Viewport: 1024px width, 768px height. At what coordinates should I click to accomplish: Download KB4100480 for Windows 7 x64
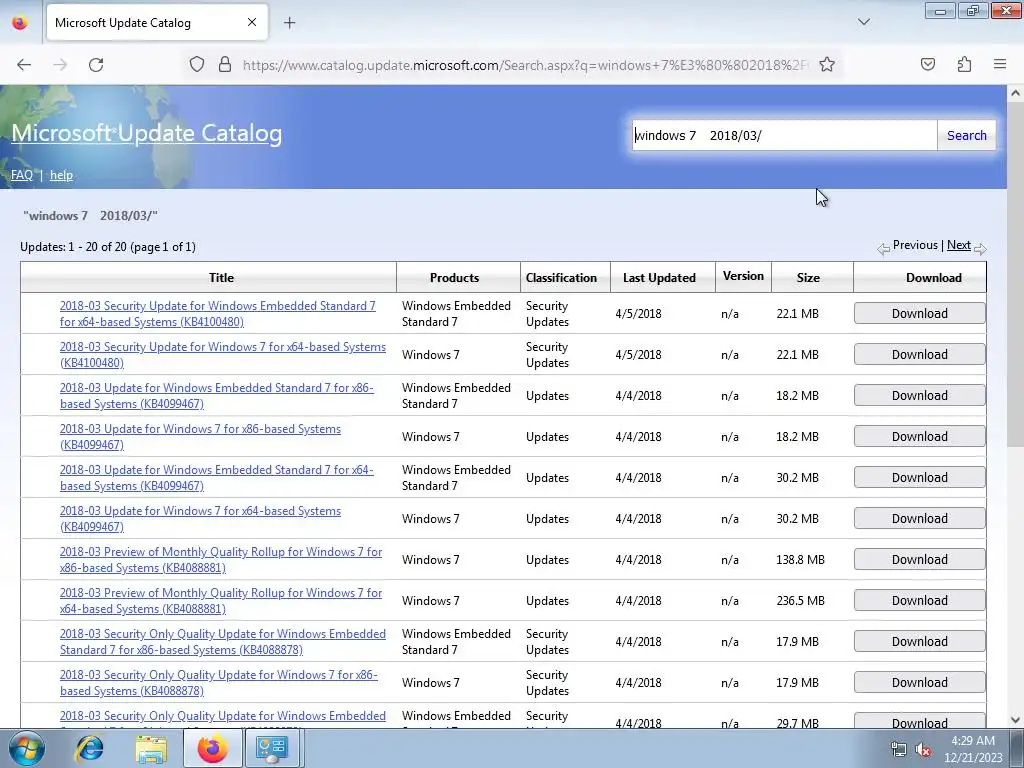coord(920,355)
